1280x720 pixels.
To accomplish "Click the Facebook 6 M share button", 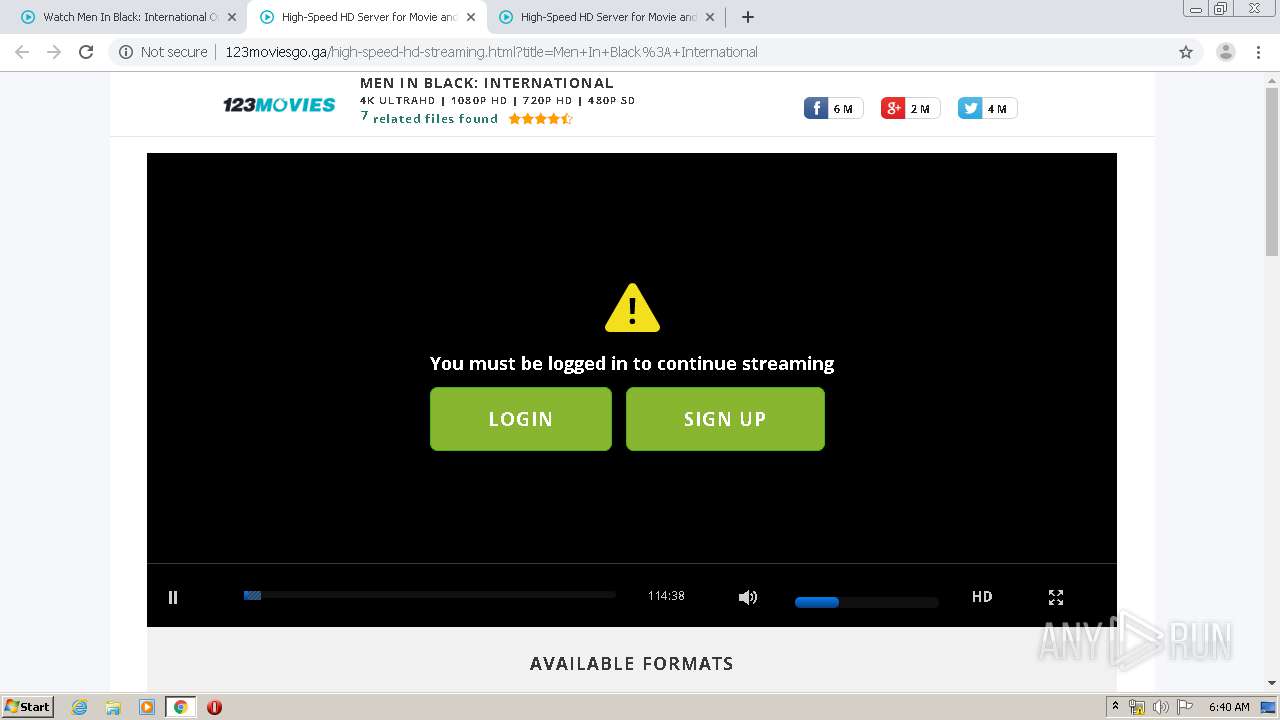I will click(834, 108).
